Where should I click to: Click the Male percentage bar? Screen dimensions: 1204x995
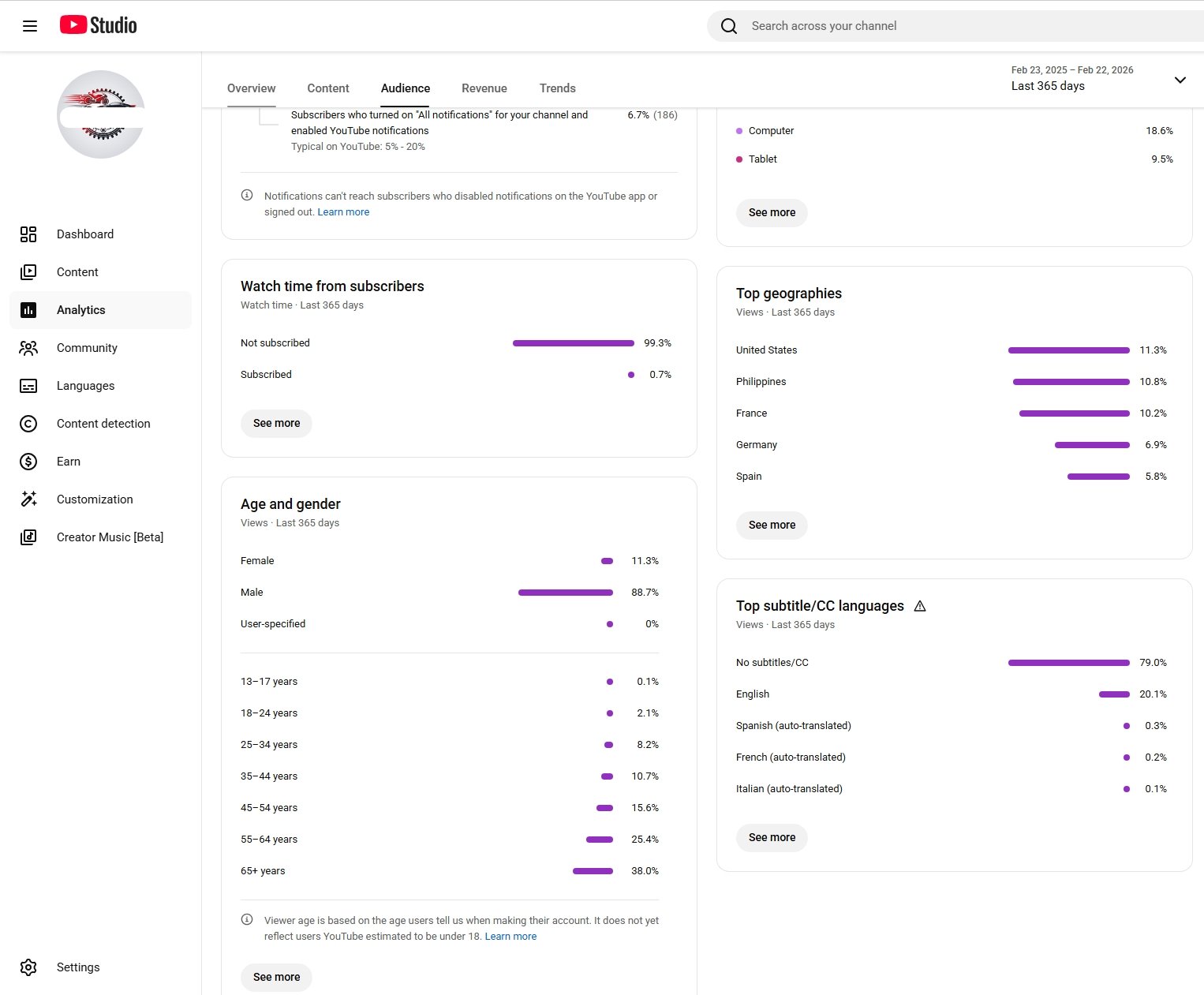[x=565, y=593]
